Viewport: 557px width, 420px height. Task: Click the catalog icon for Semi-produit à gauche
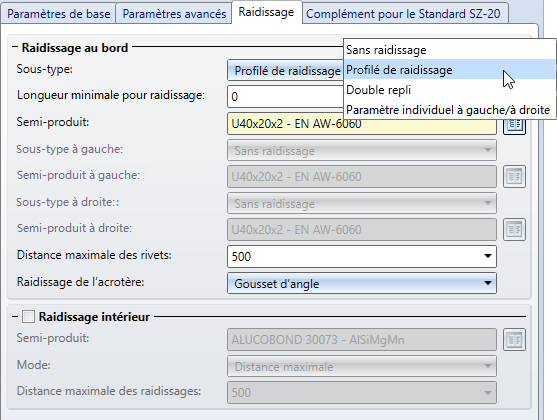tap(514, 177)
